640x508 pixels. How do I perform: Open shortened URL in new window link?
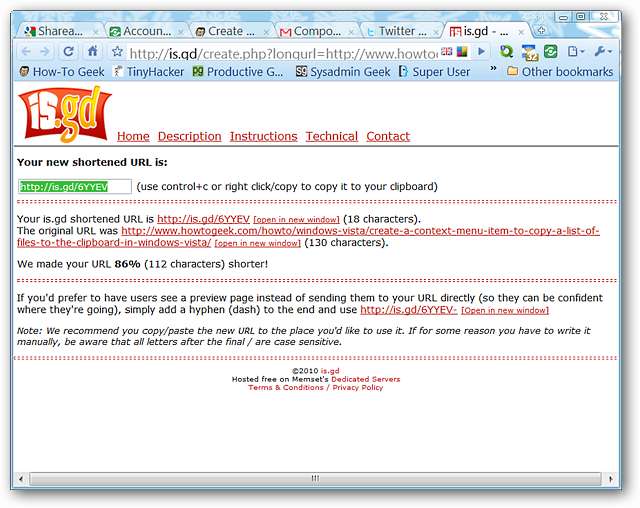tap(296, 220)
